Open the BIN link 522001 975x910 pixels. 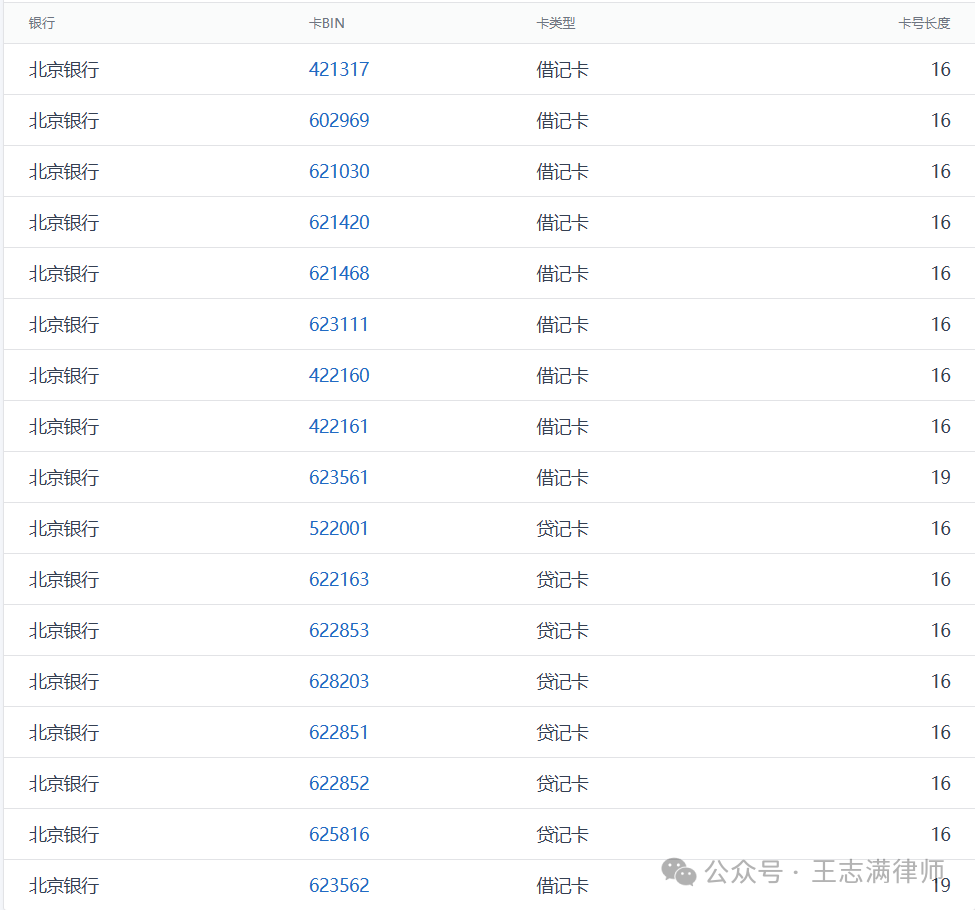pyautogui.click(x=339, y=528)
